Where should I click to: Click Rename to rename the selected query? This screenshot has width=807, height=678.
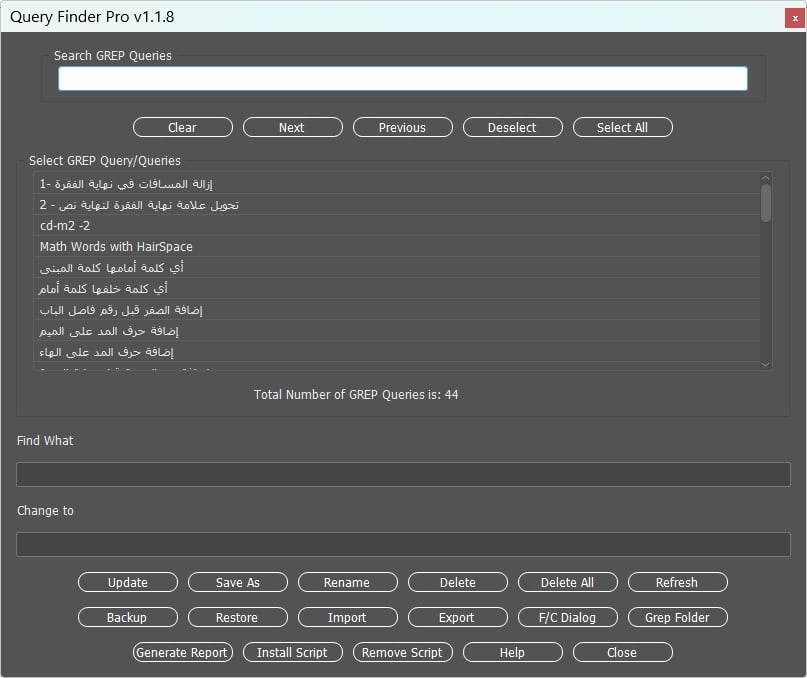pos(347,582)
